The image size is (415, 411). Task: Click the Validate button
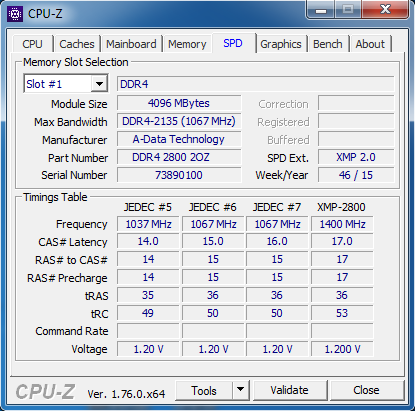click(289, 390)
